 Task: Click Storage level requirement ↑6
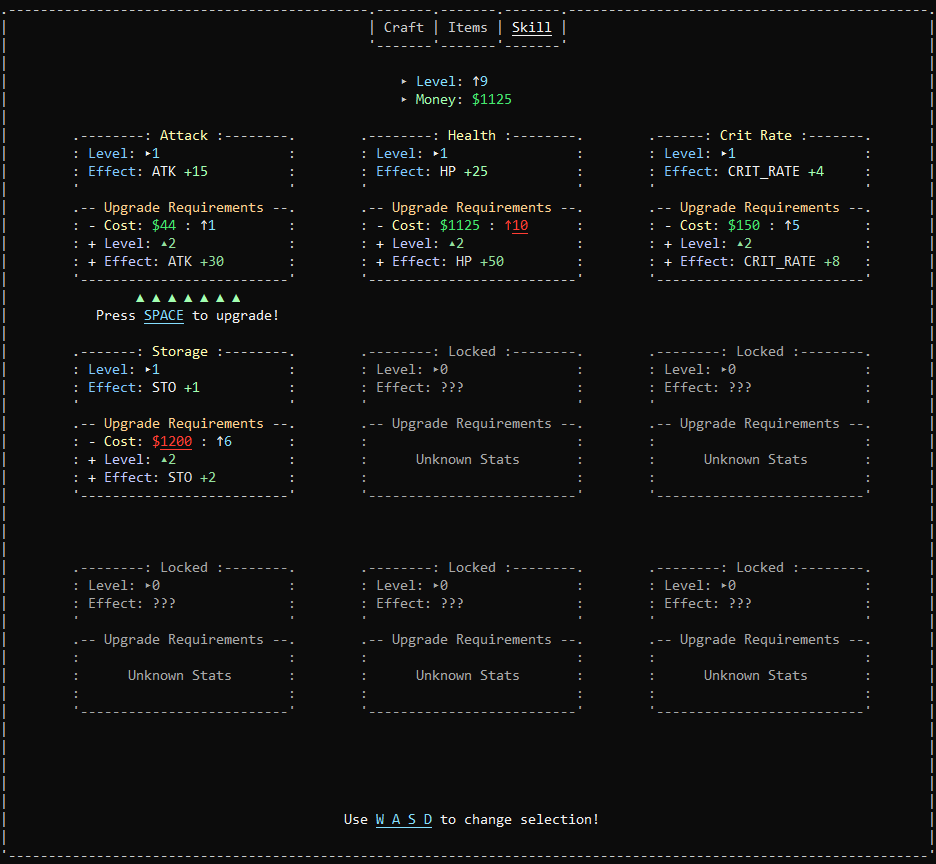point(224,442)
